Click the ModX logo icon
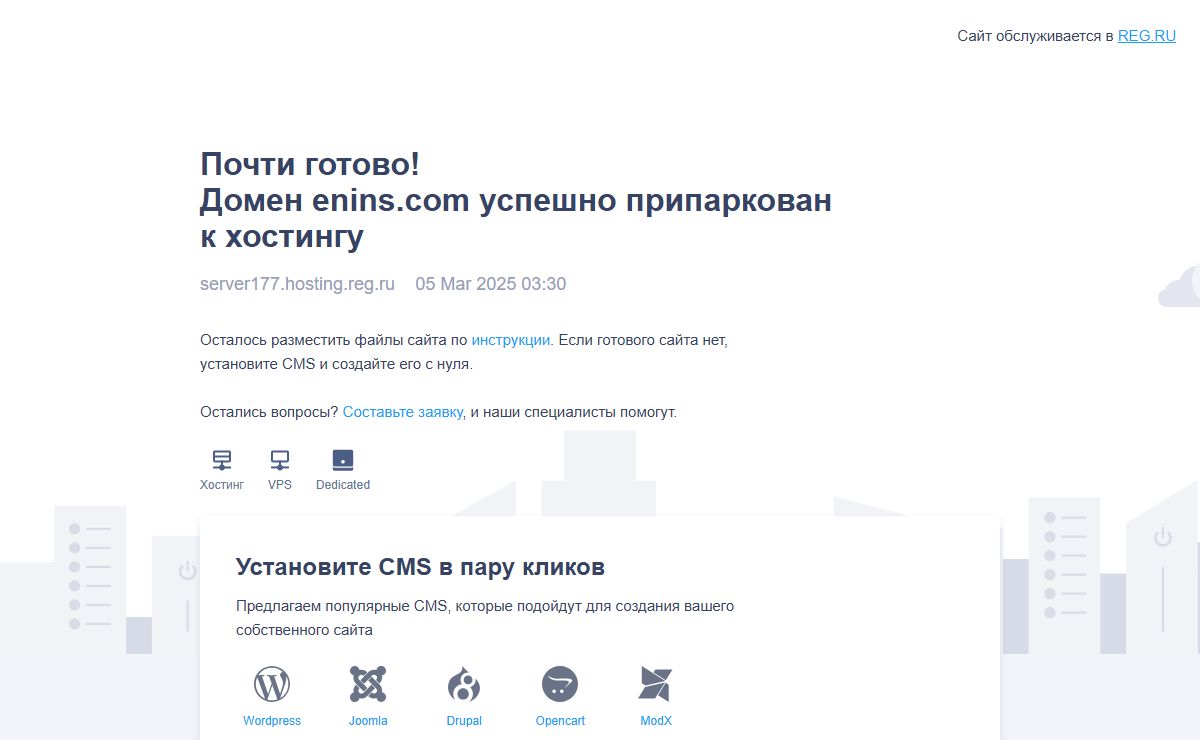 [656, 684]
